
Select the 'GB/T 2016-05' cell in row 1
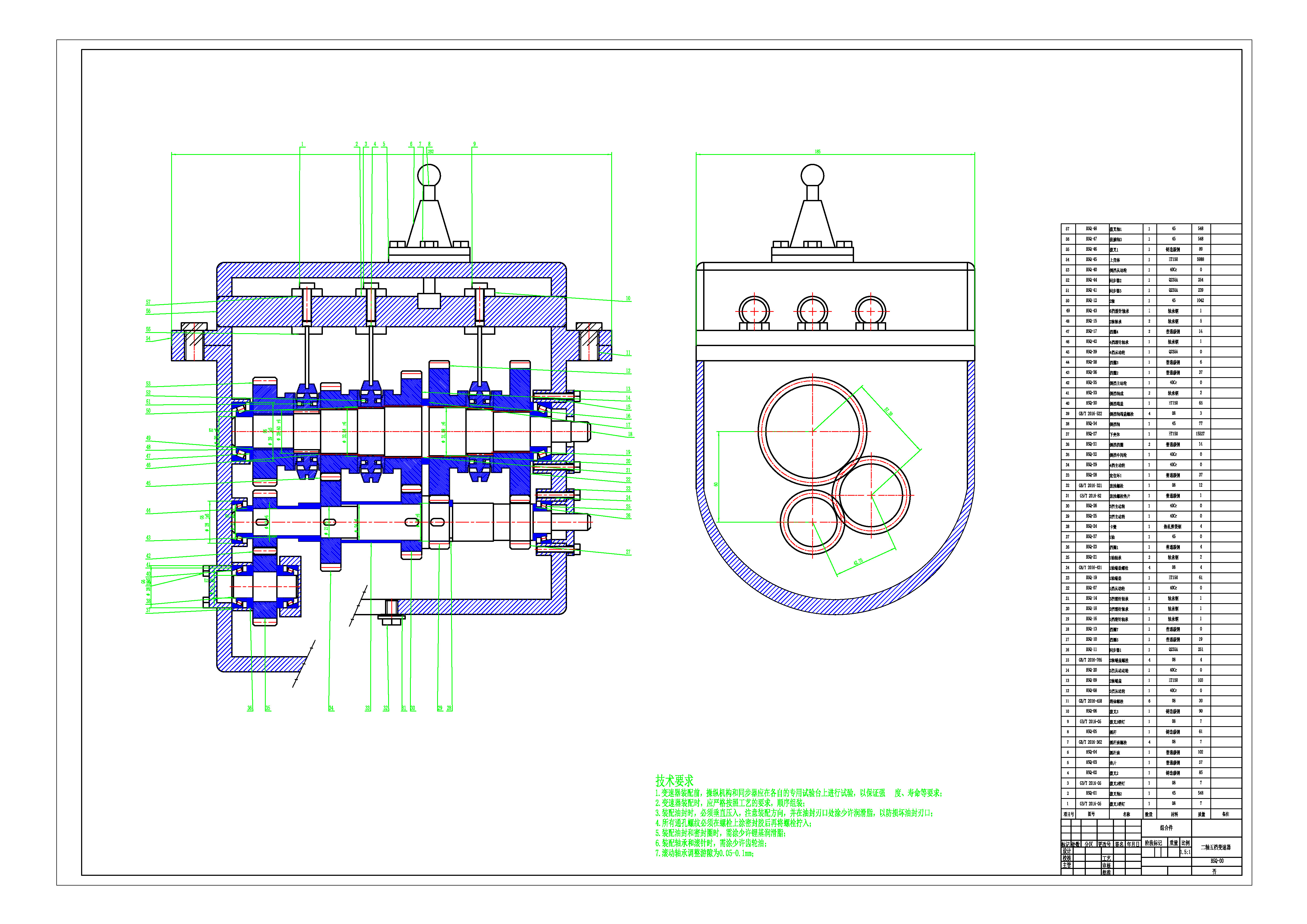point(1091,804)
